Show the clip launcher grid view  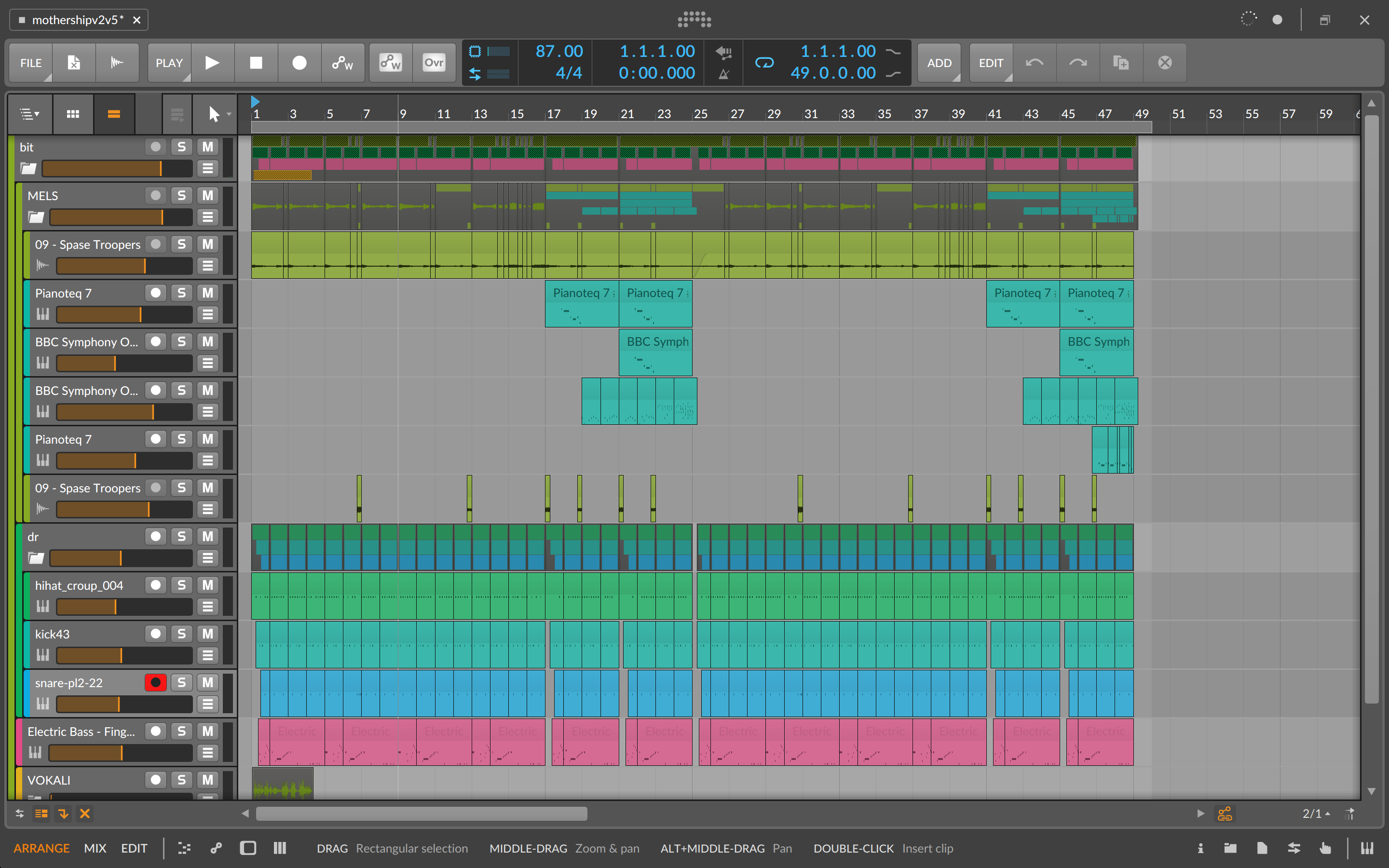[x=73, y=114]
